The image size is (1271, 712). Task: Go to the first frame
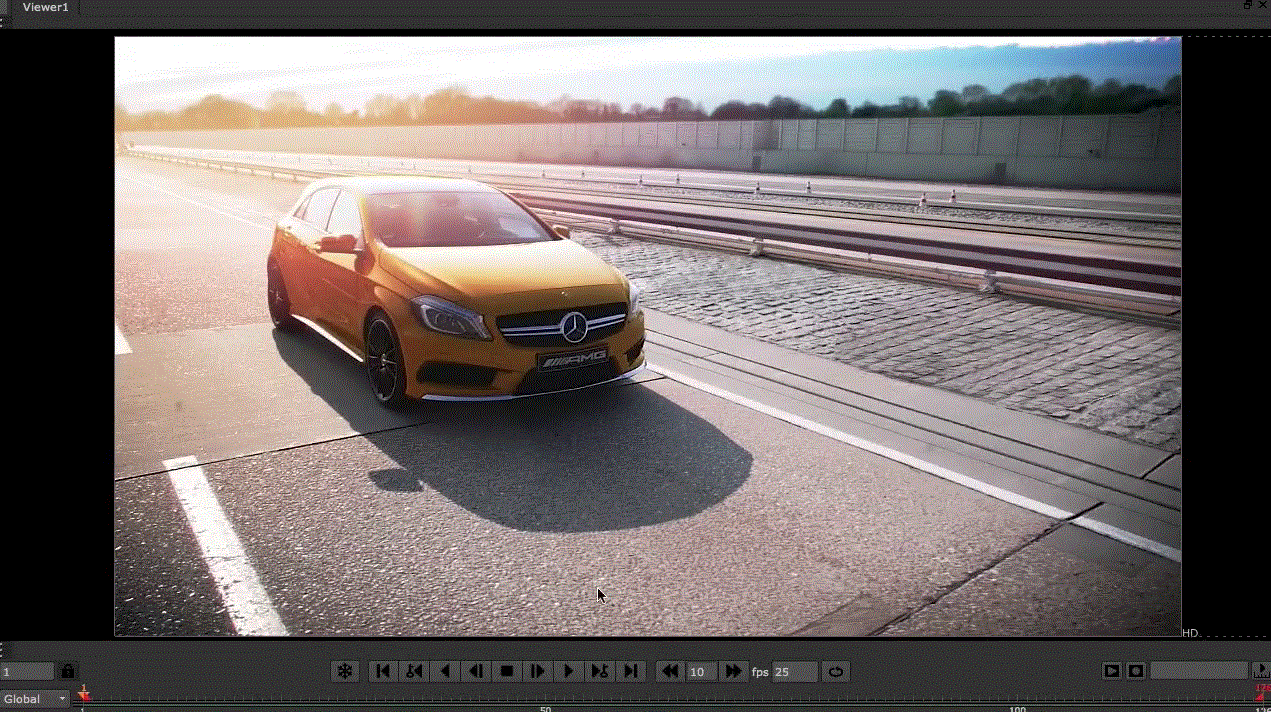click(x=382, y=671)
